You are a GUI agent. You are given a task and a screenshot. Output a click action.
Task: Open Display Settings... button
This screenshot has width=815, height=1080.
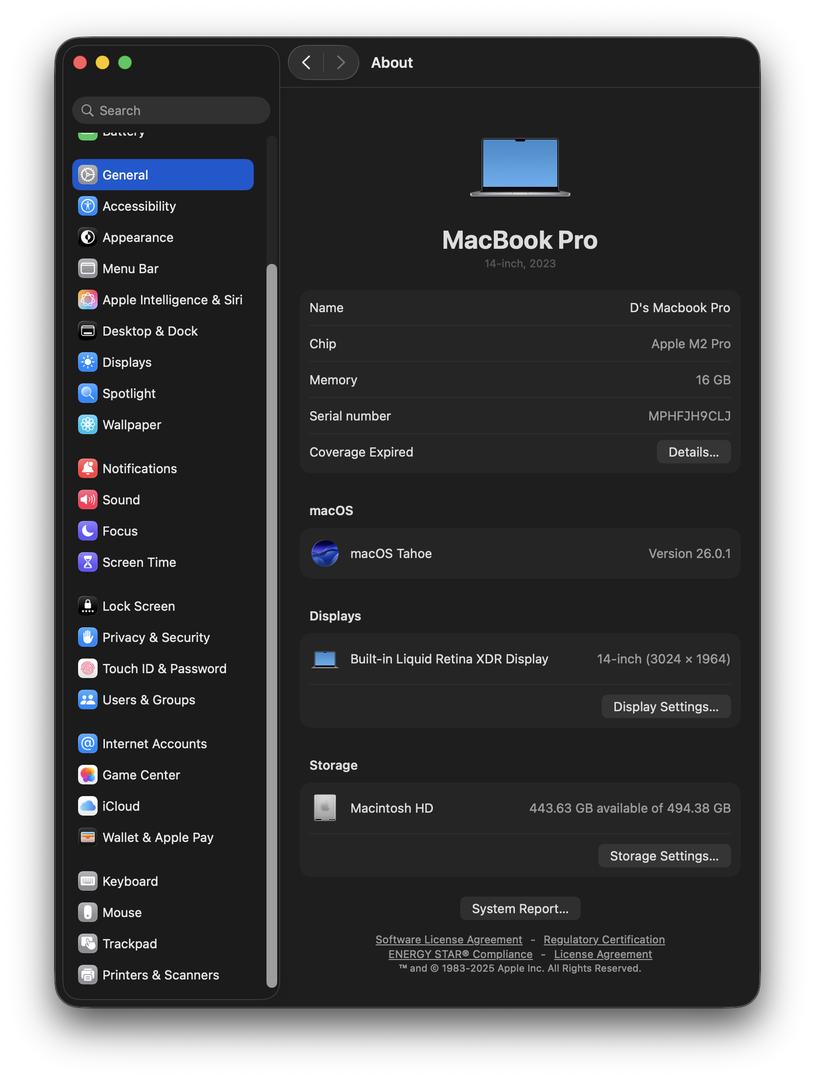coord(665,707)
